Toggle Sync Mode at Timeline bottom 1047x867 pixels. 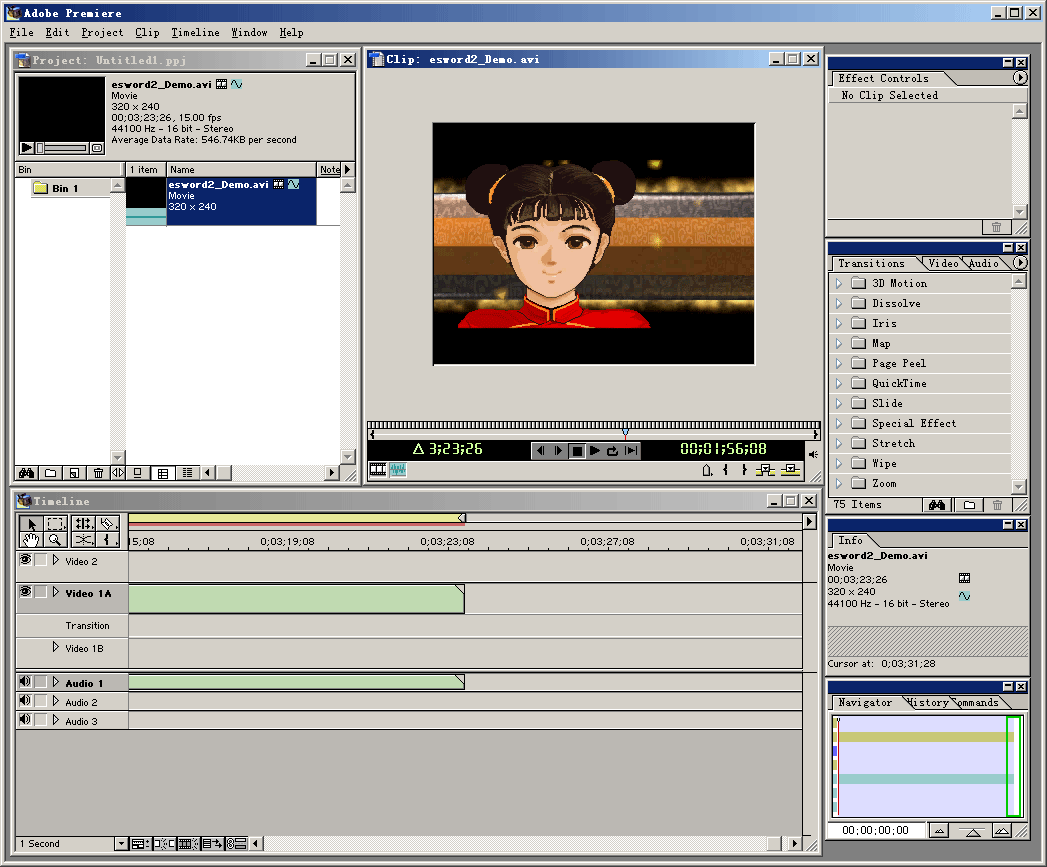pos(236,844)
